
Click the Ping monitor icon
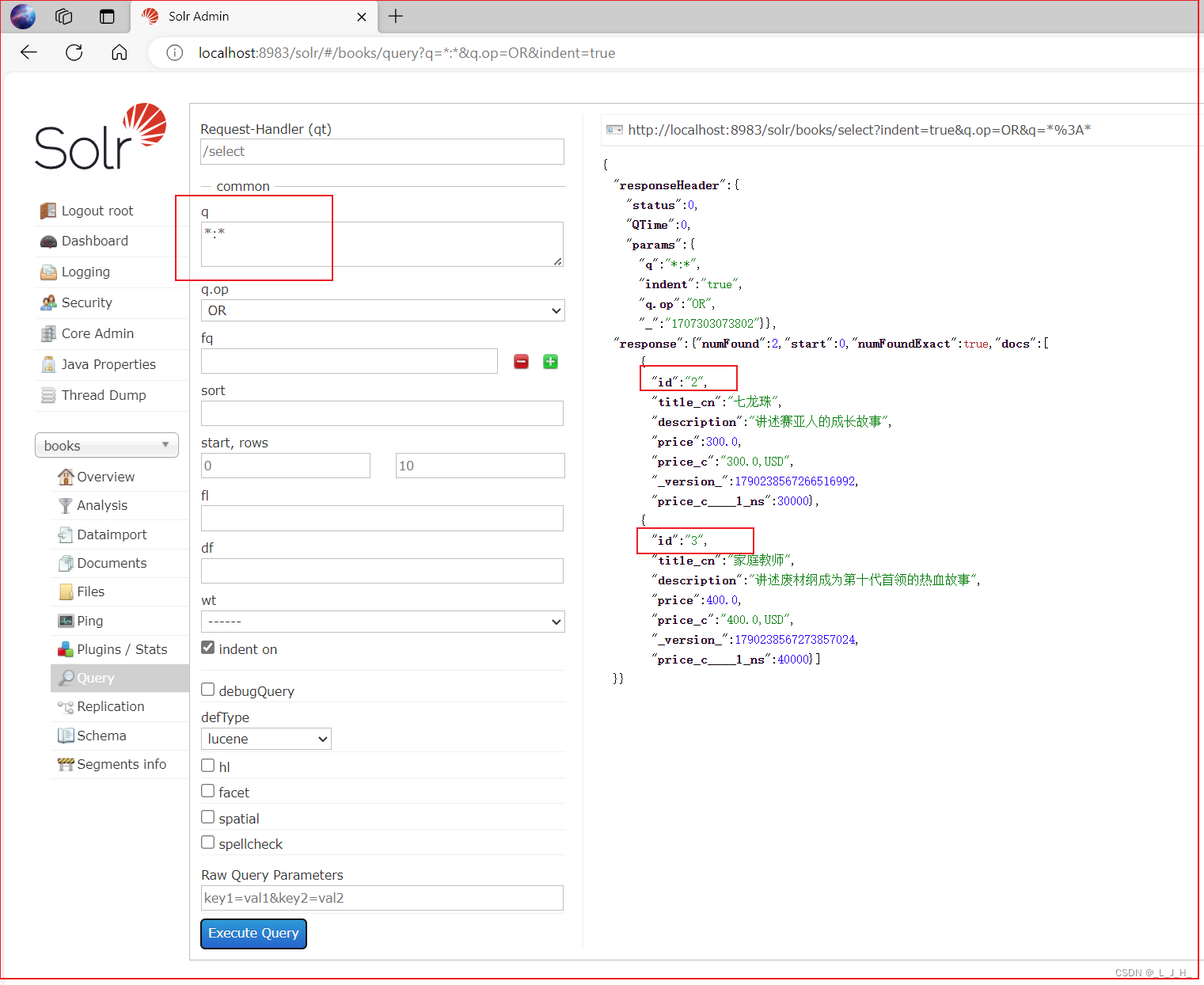click(66, 621)
